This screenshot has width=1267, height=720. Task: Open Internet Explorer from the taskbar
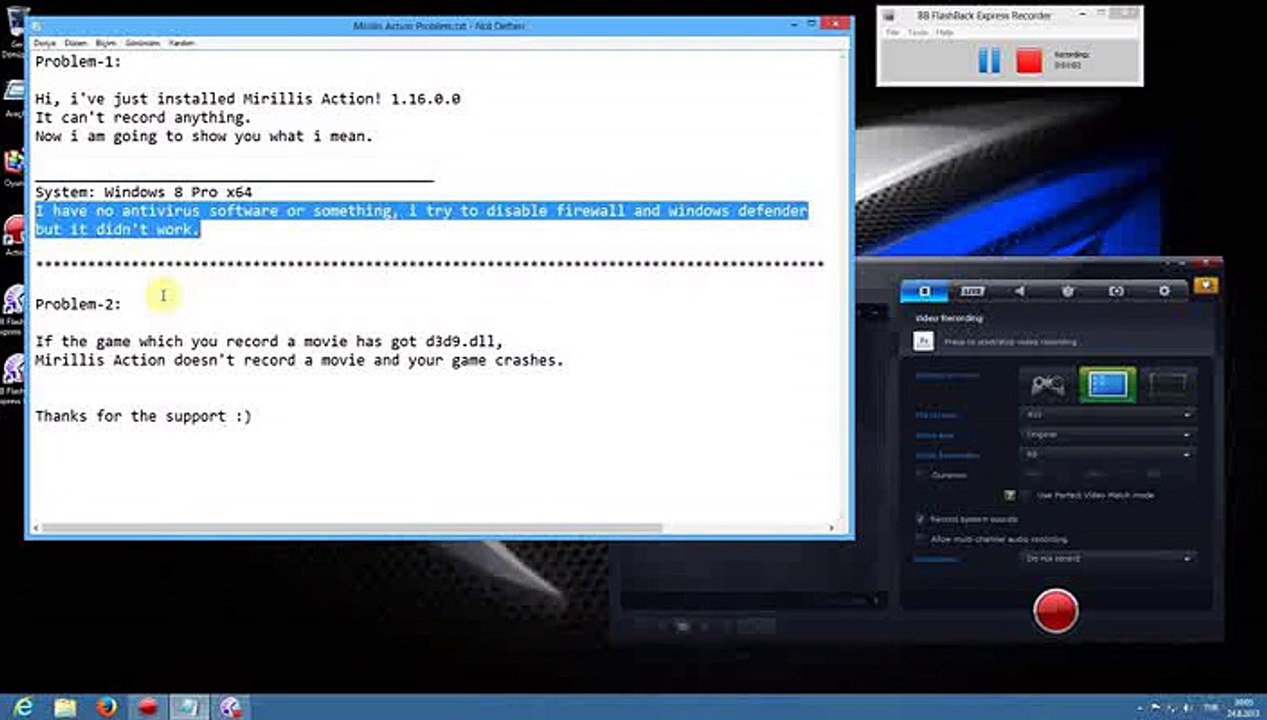(23, 708)
